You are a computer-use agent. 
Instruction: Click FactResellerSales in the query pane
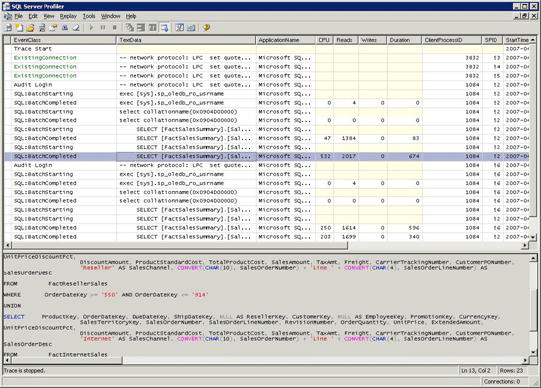point(78,284)
